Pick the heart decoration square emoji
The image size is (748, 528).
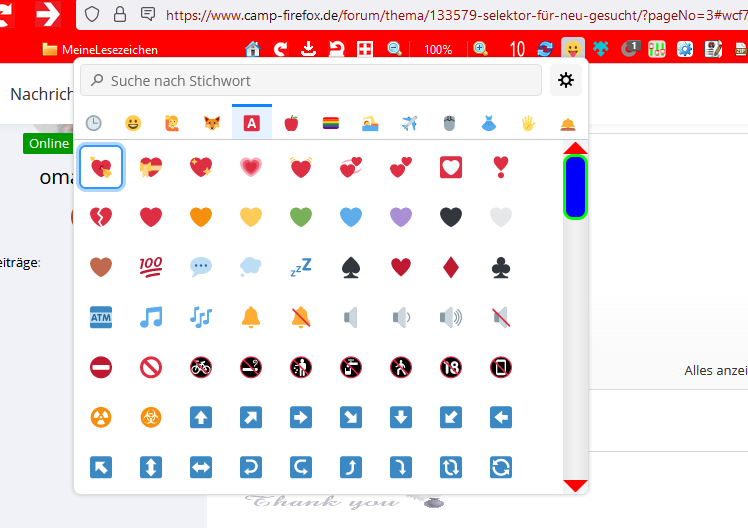[451, 167]
